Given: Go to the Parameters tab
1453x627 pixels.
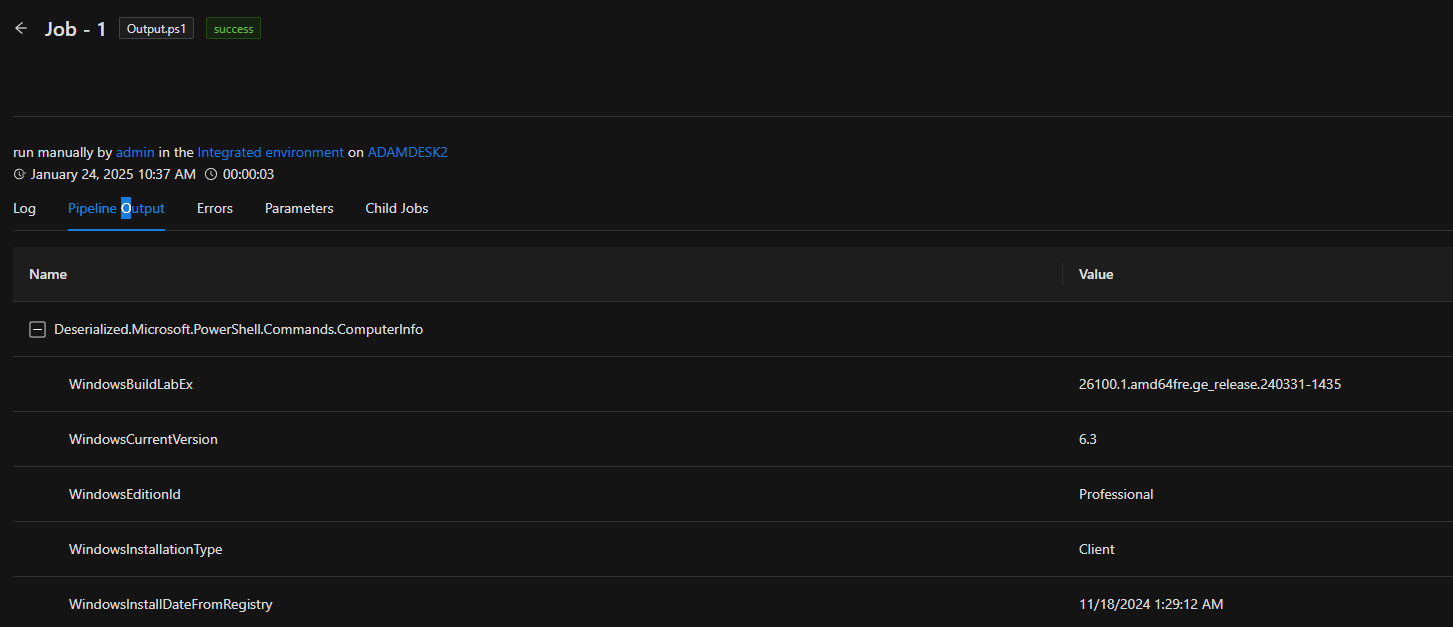Looking at the screenshot, I should [299, 208].
